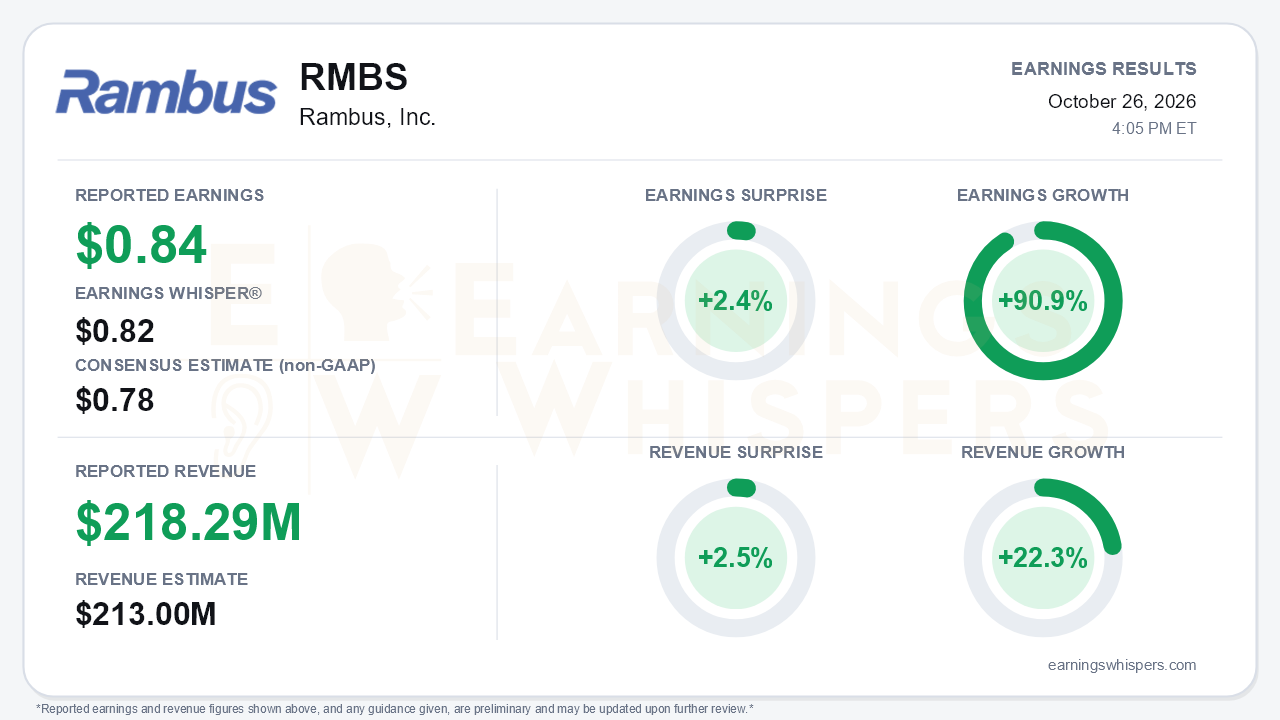Screen dimensions: 1280x720
Task: Click the REVENUE SURPRISE heading
Action: pos(736,452)
